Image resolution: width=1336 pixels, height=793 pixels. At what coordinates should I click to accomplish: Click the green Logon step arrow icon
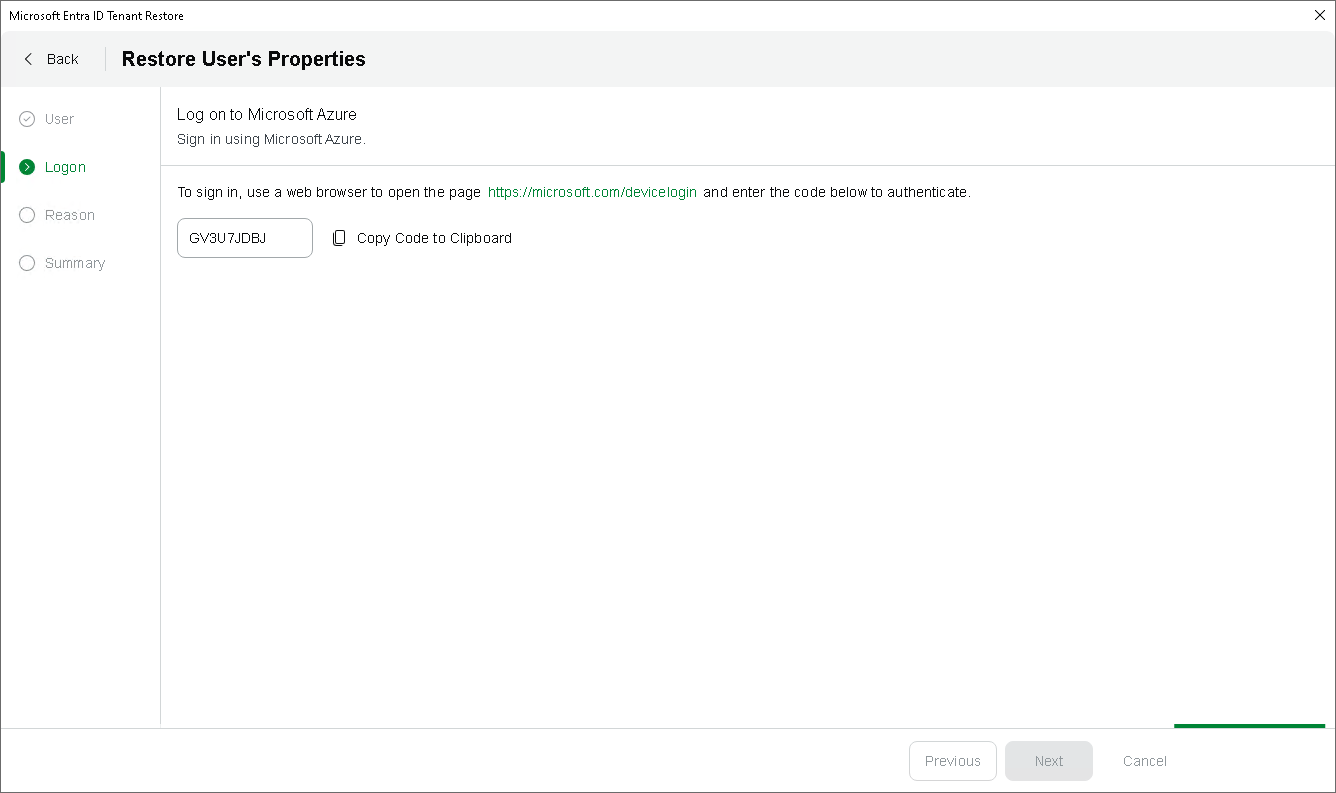tap(27, 167)
